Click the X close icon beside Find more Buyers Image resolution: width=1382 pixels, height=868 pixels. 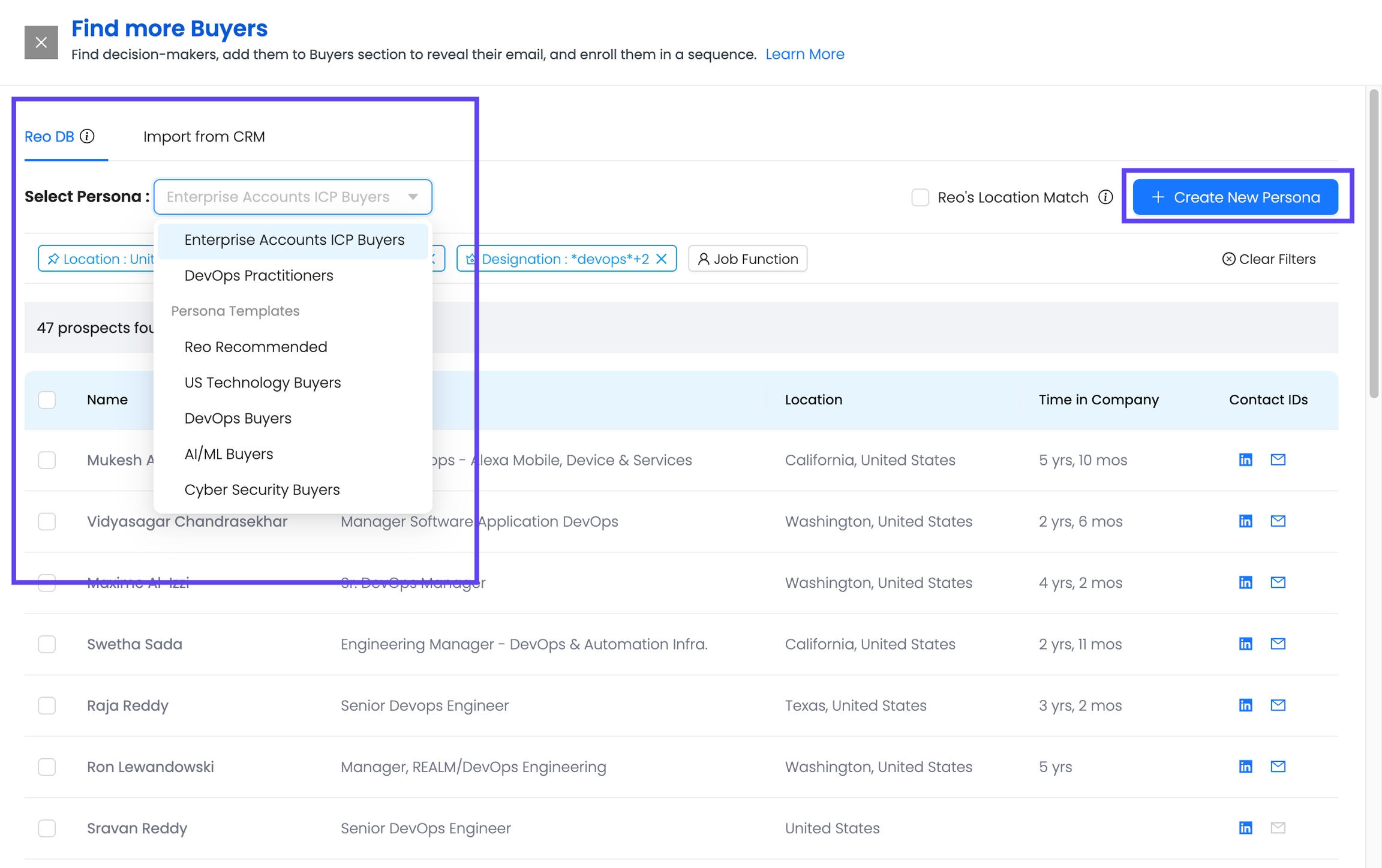41,43
